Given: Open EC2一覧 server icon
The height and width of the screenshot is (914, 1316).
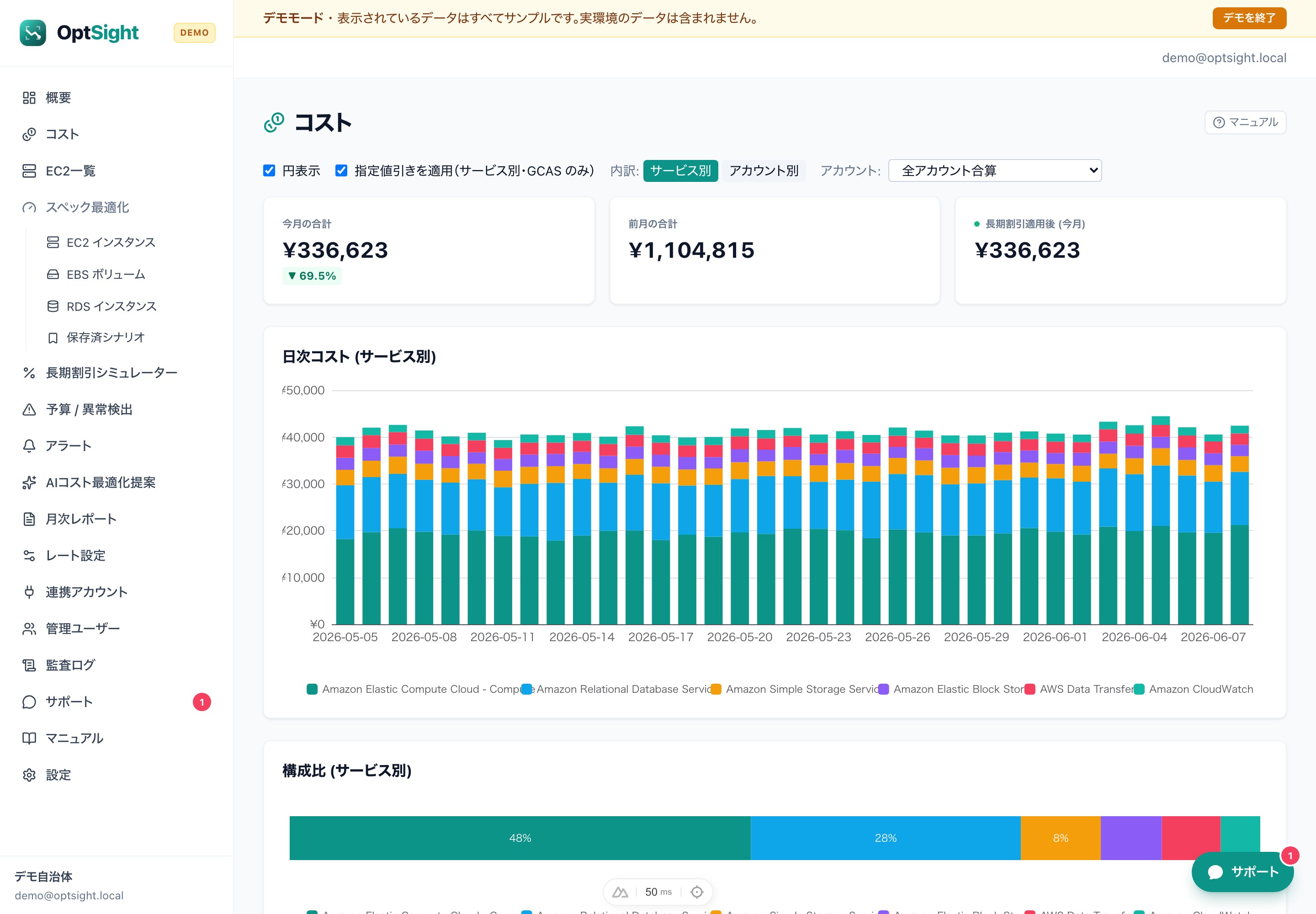Looking at the screenshot, I should [x=29, y=171].
